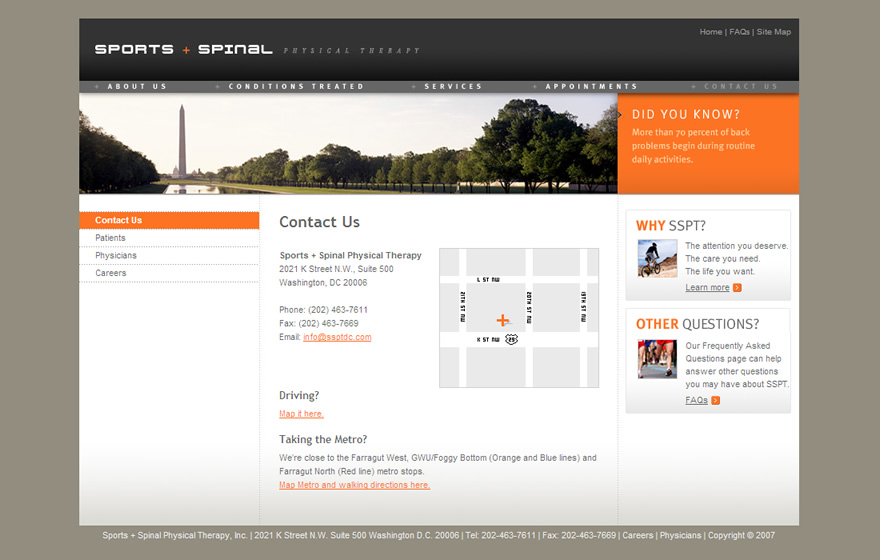Click the 'Washington, DC 20006' text
Image resolution: width=880 pixels, height=560 pixels.
323,282
